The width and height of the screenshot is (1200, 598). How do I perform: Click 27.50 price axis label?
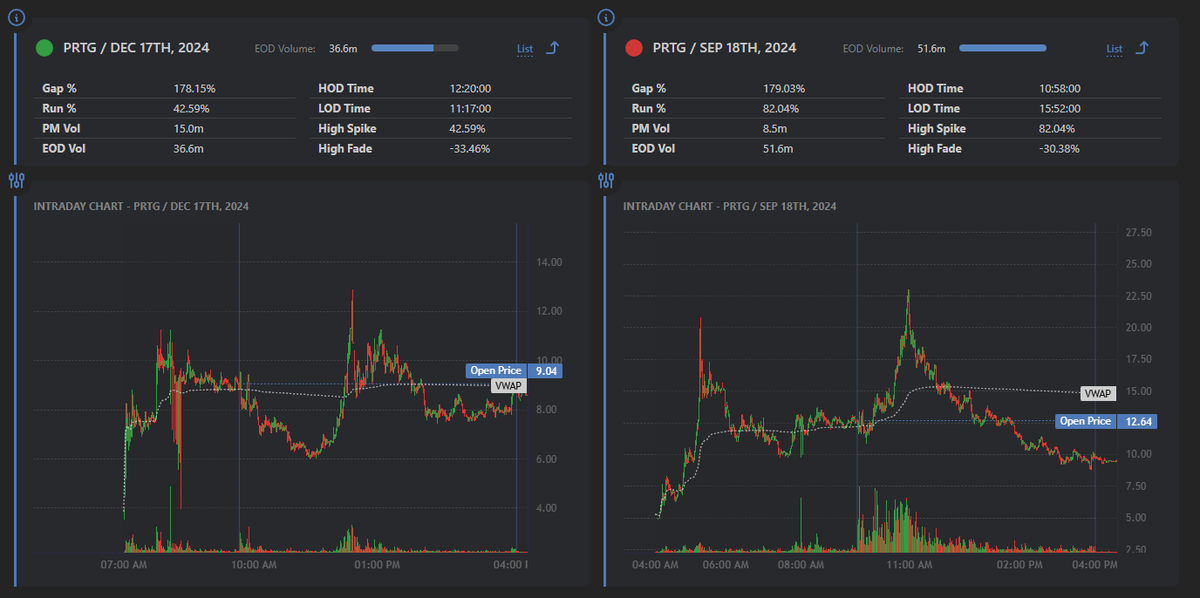pyautogui.click(x=1140, y=233)
